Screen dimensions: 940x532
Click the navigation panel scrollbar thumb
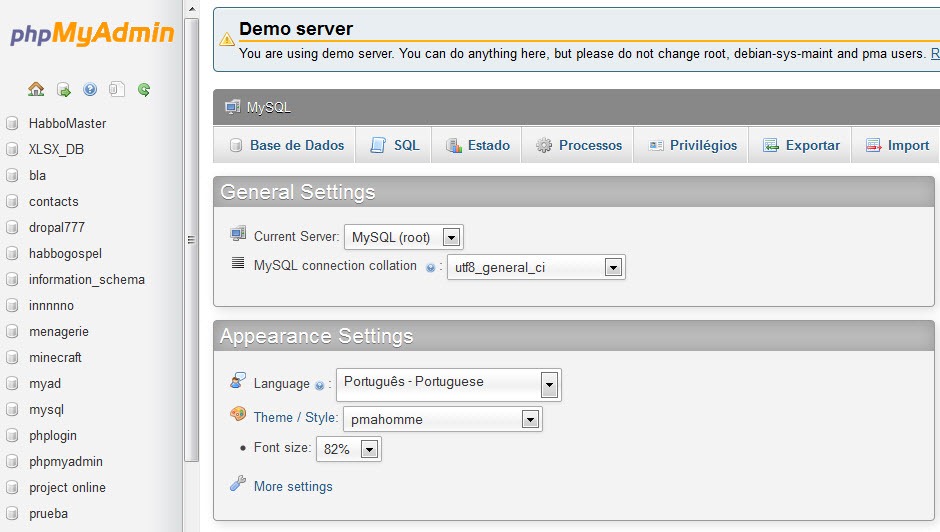pos(191,240)
